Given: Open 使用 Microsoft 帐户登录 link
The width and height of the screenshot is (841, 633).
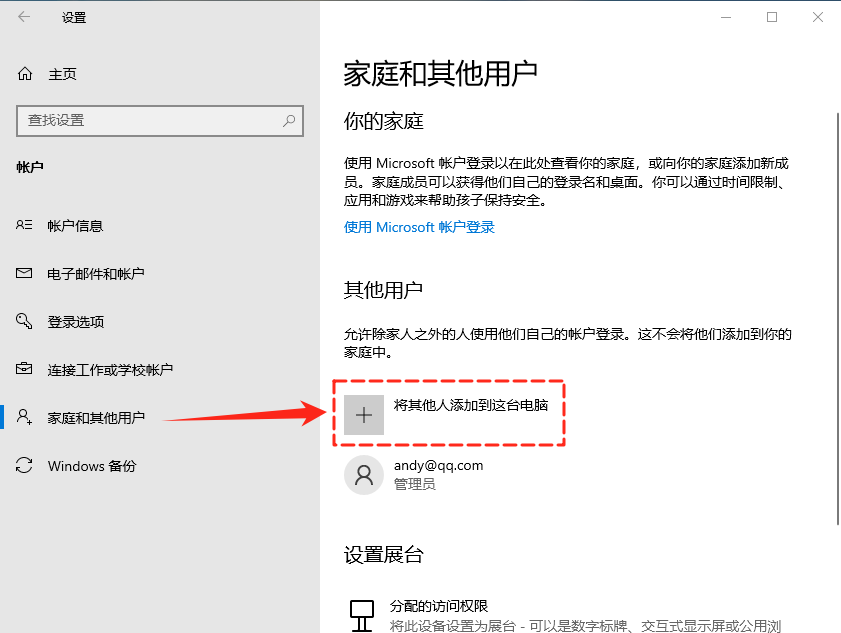Looking at the screenshot, I should [x=419, y=227].
